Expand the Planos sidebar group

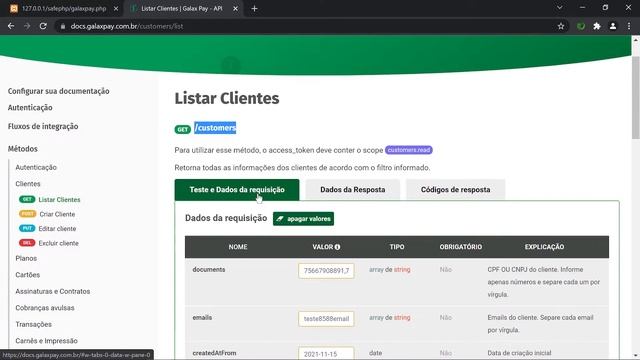coord(26,258)
